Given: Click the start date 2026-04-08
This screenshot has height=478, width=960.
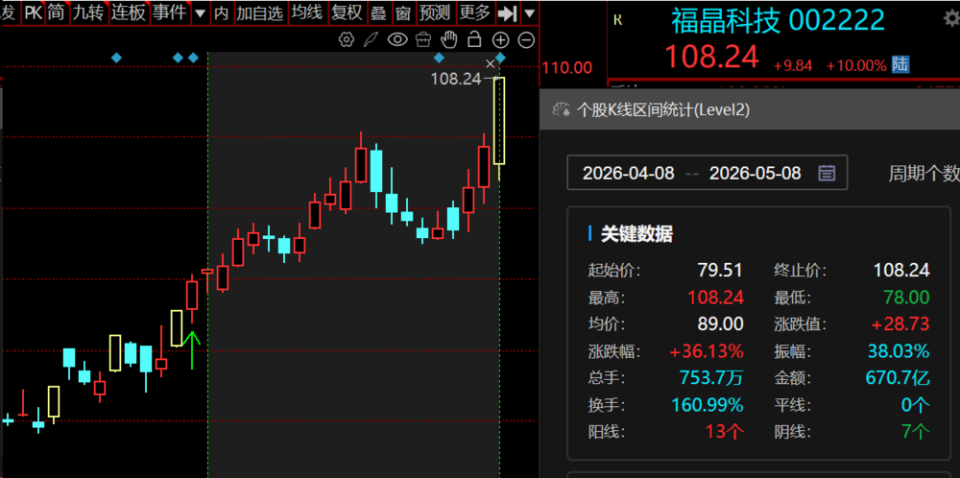Looking at the screenshot, I should [x=628, y=173].
